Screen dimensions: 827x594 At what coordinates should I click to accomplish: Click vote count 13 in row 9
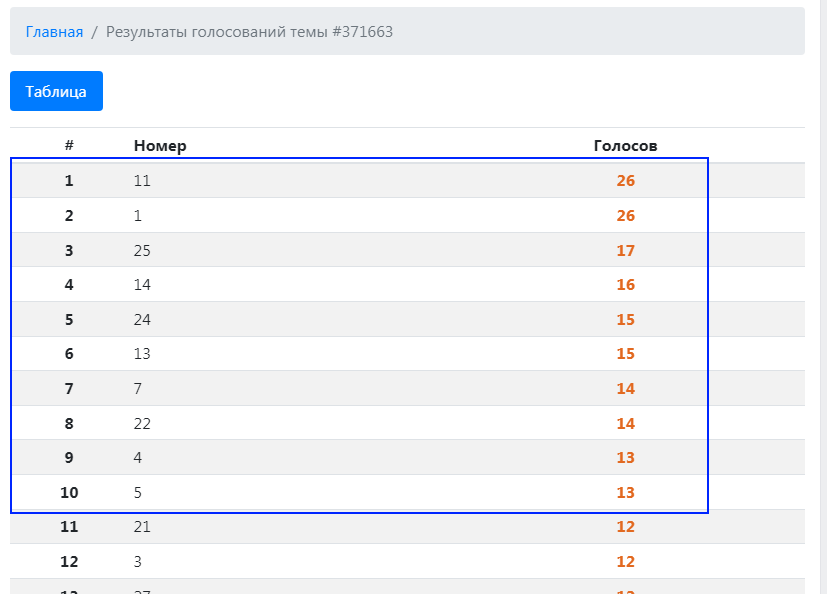pyautogui.click(x=626, y=458)
